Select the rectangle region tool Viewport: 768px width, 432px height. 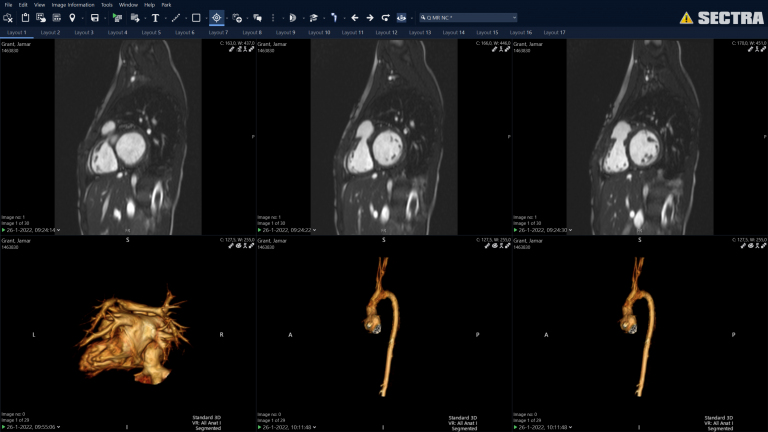(x=196, y=18)
